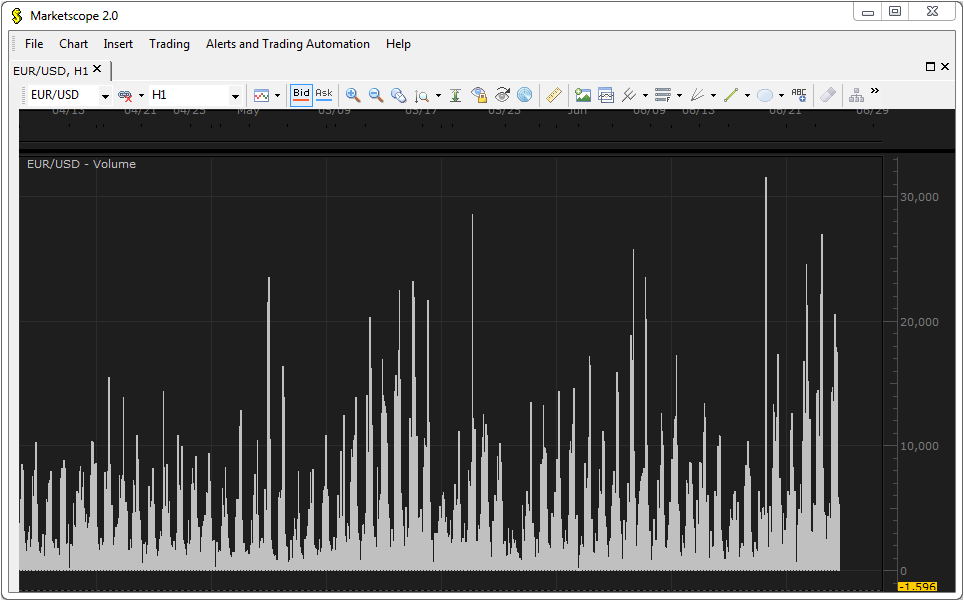Close the inner chart document window
This screenshot has height=602, width=964.
click(x=945, y=66)
